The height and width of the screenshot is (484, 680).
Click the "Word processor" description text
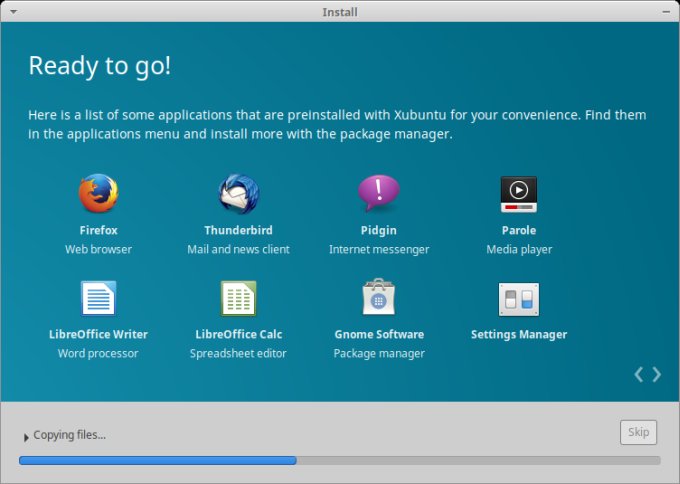click(x=98, y=353)
